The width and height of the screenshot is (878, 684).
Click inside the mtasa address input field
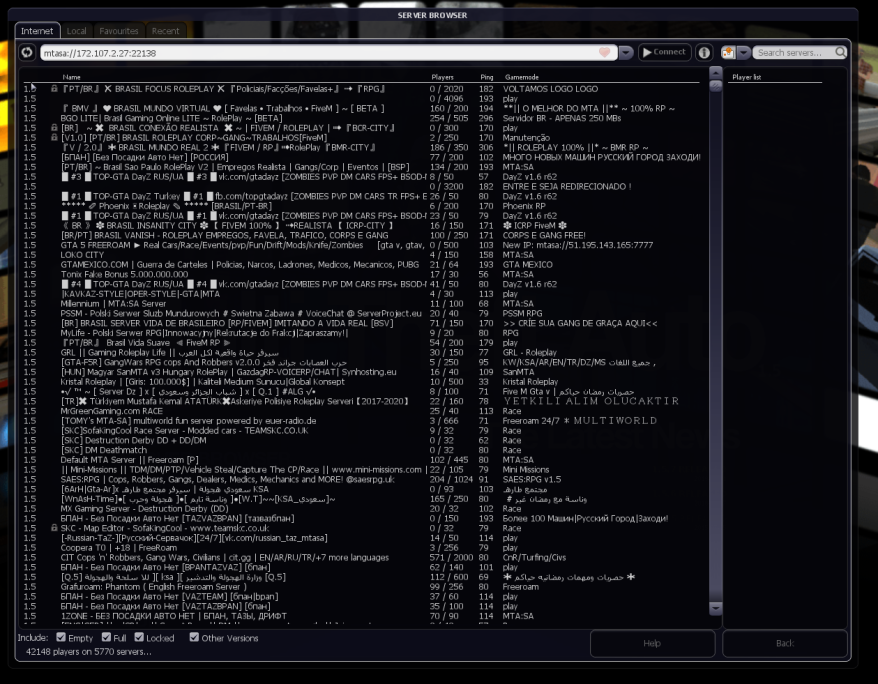[x=300, y=52]
